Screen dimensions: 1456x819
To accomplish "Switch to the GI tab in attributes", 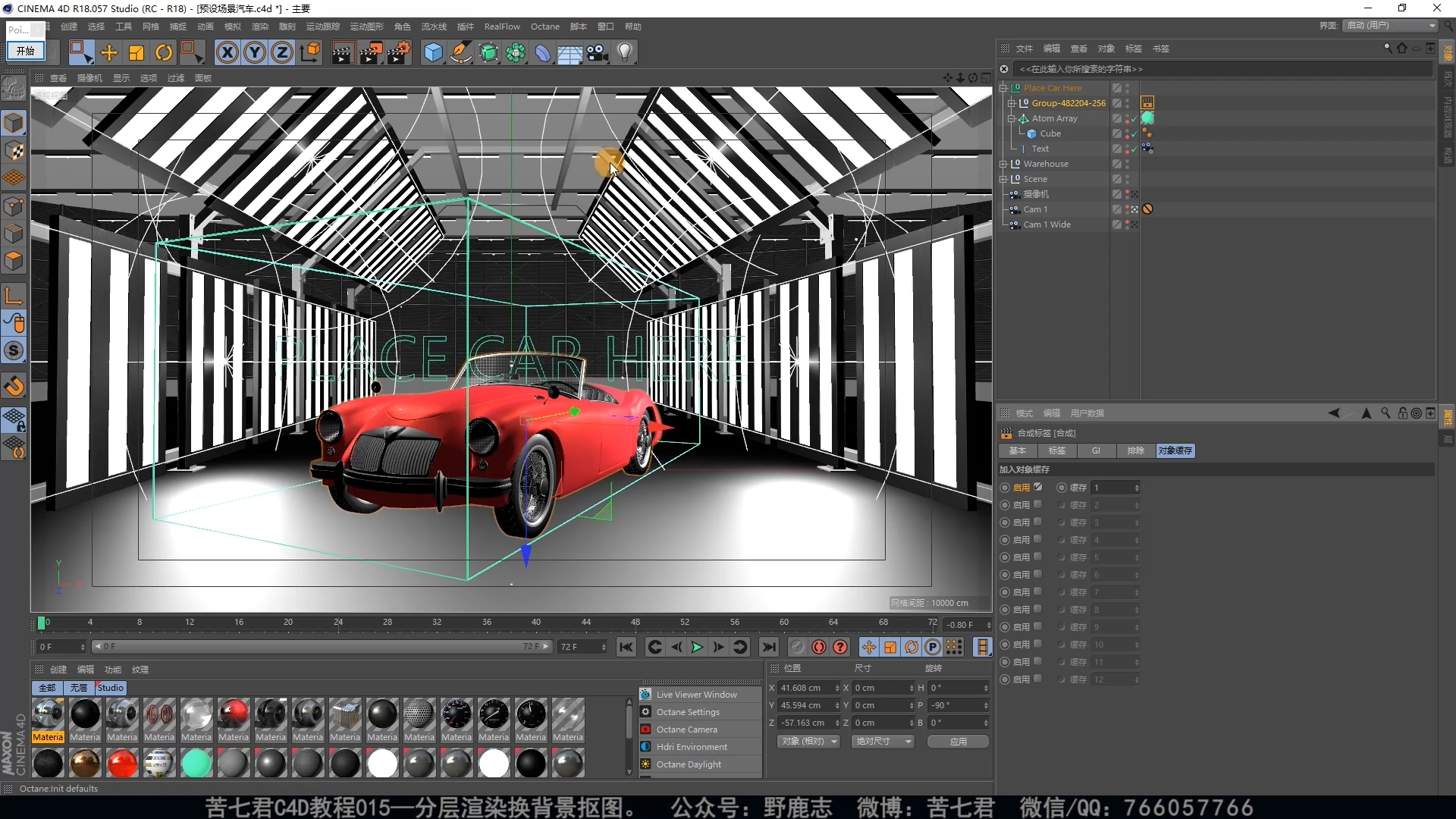I will click(1096, 450).
